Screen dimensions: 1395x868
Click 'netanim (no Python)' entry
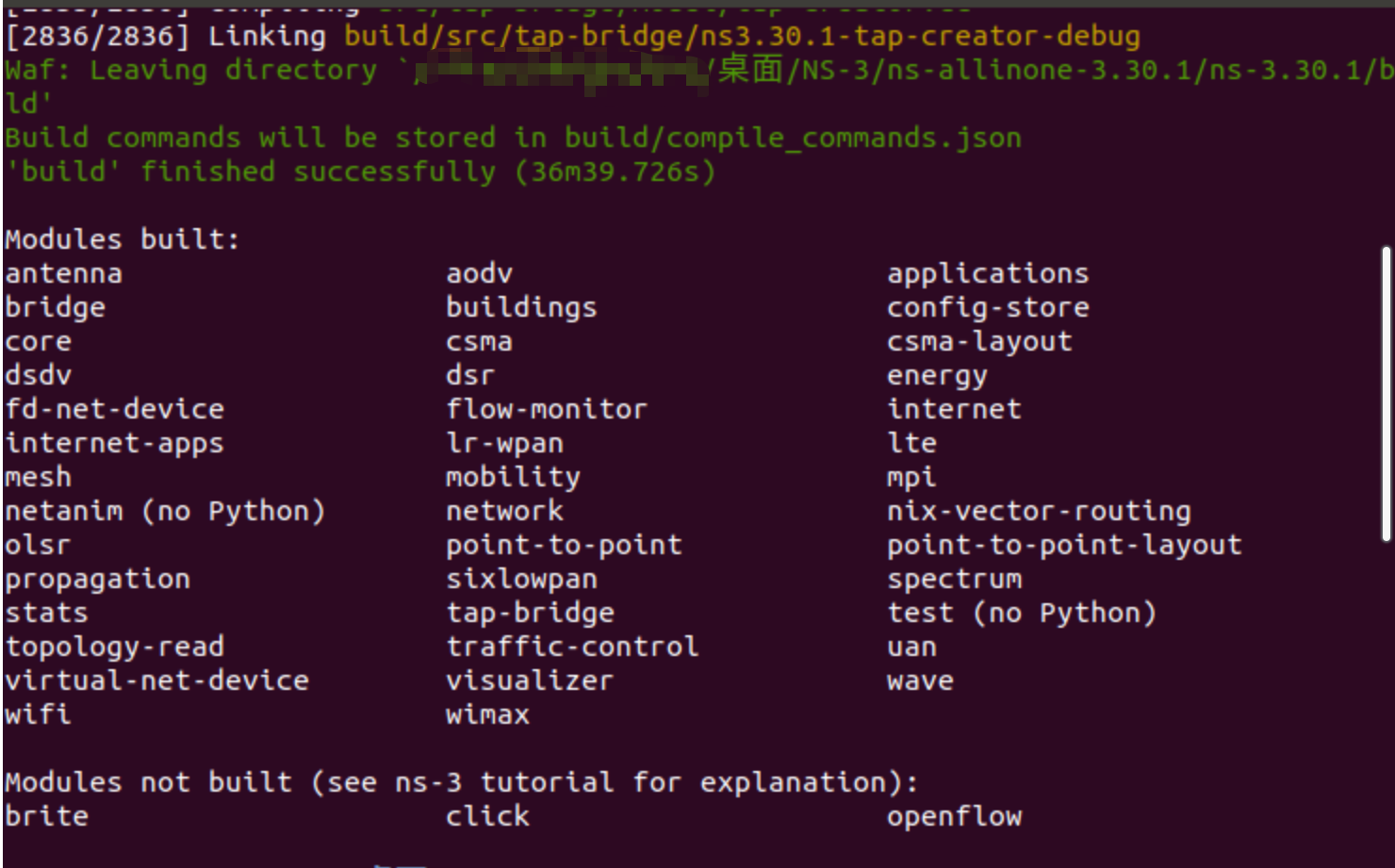point(165,512)
